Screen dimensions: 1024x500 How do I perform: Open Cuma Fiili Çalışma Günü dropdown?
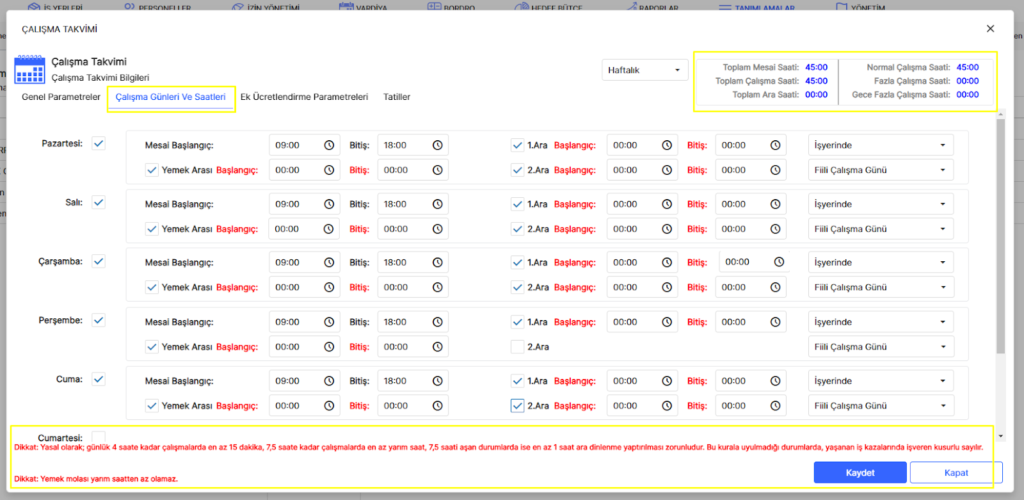coord(880,406)
